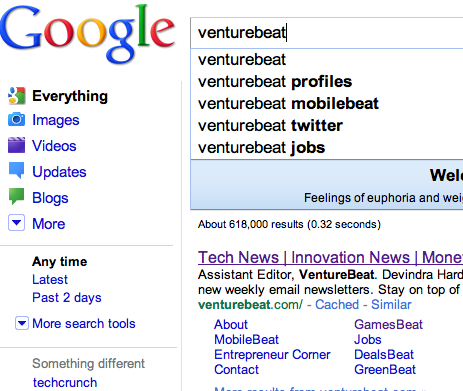
Task: Select the Everything search icon
Action: 16,96
